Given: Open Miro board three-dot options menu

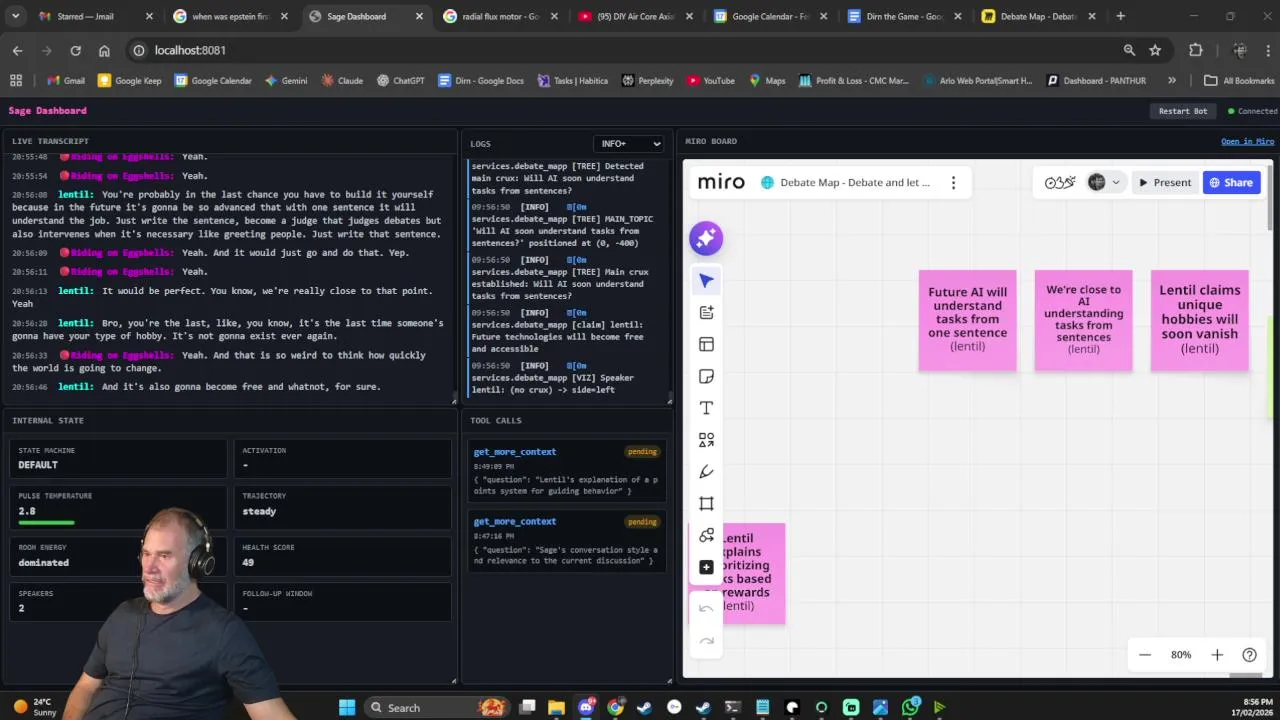Looking at the screenshot, I should click(x=953, y=182).
